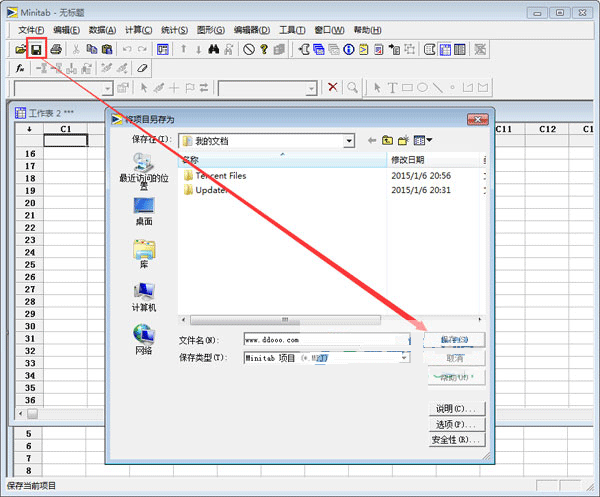Expand the second graph-editing combo box

tap(312, 88)
